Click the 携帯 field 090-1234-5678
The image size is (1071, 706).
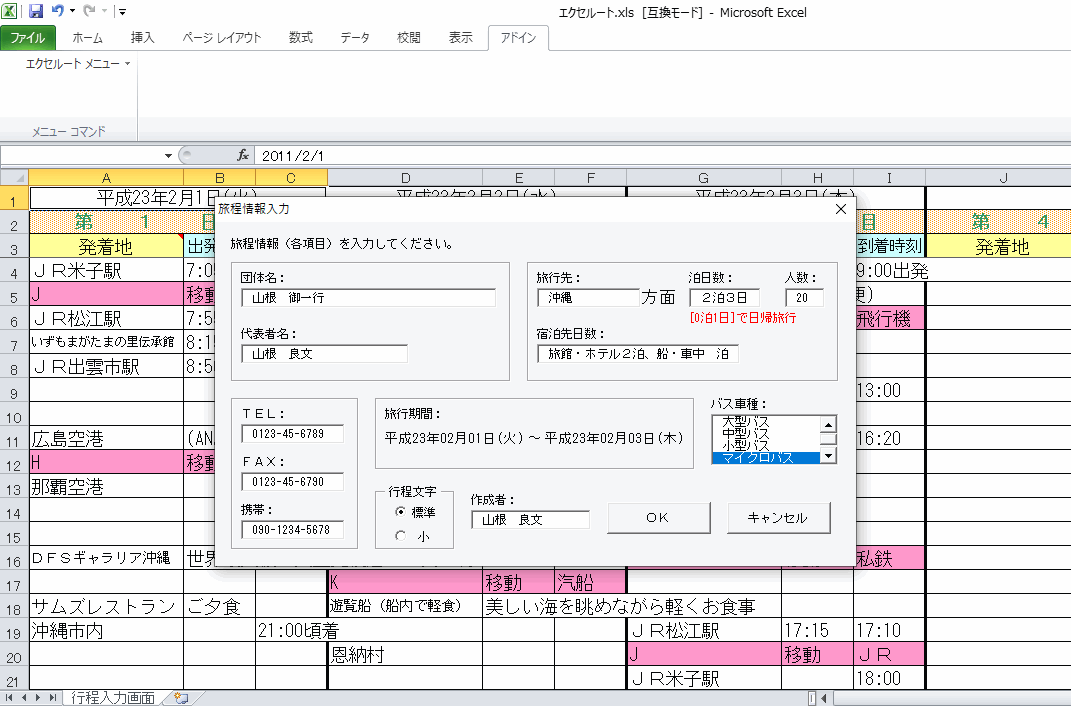click(292, 529)
